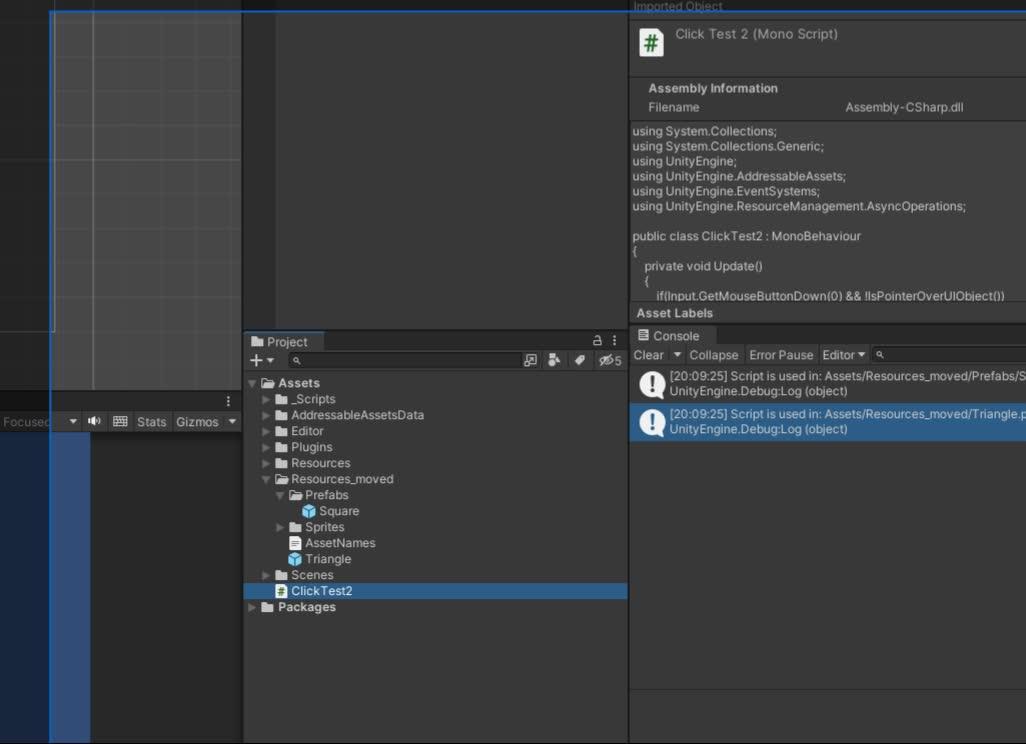
Task: Mute scene audio with the speaker icon
Action: (93, 421)
